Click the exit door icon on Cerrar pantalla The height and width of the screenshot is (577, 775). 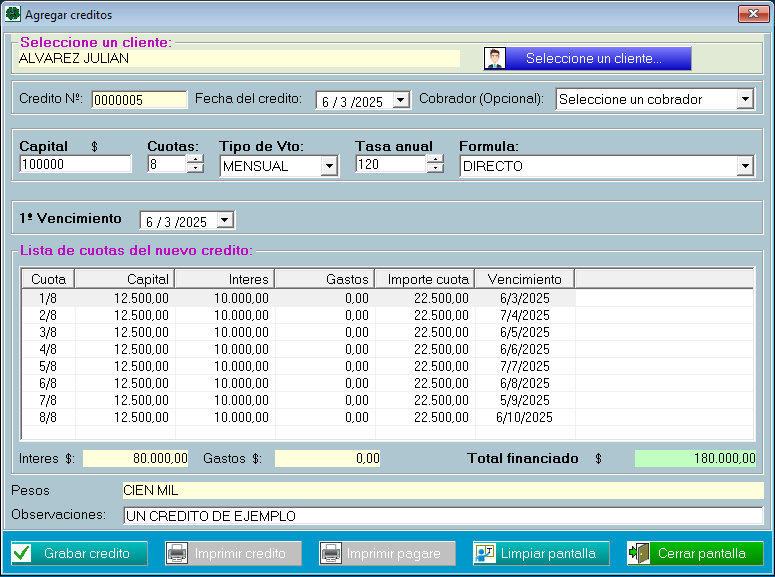639,553
